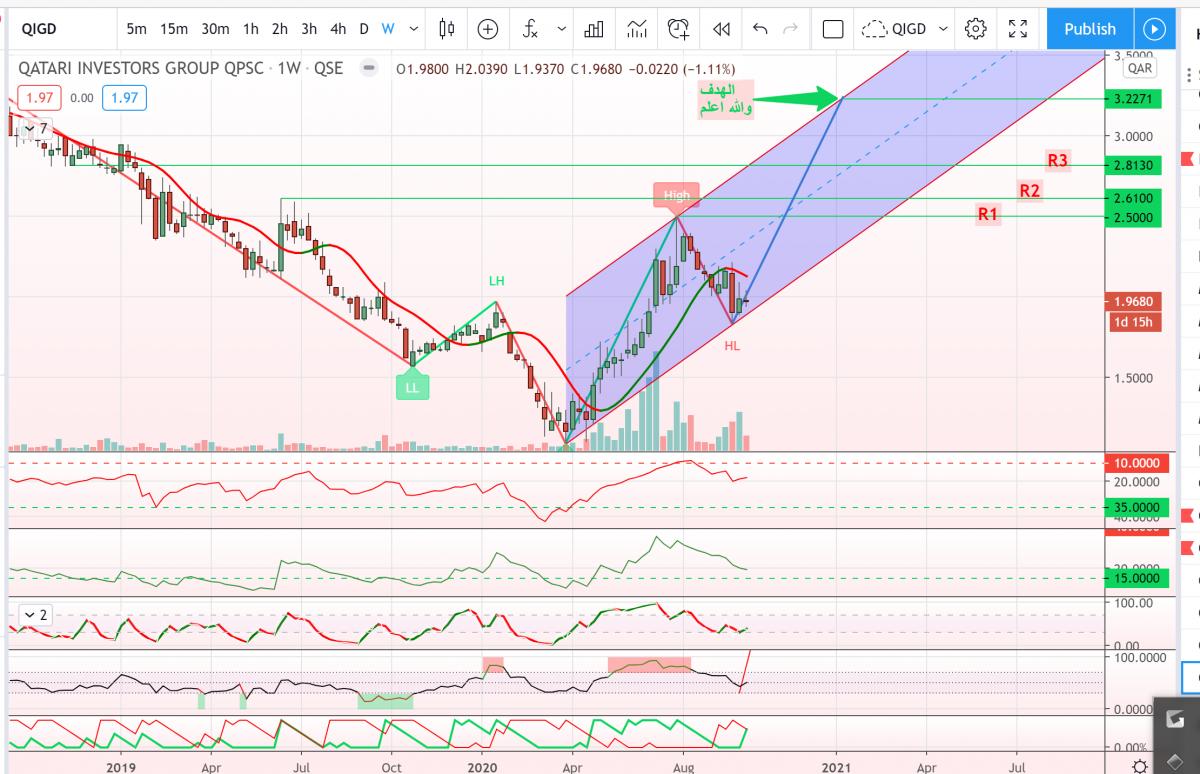Click the play button next to Publish
Image resolution: width=1200 pixels, height=774 pixels.
[x=1153, y=29]
